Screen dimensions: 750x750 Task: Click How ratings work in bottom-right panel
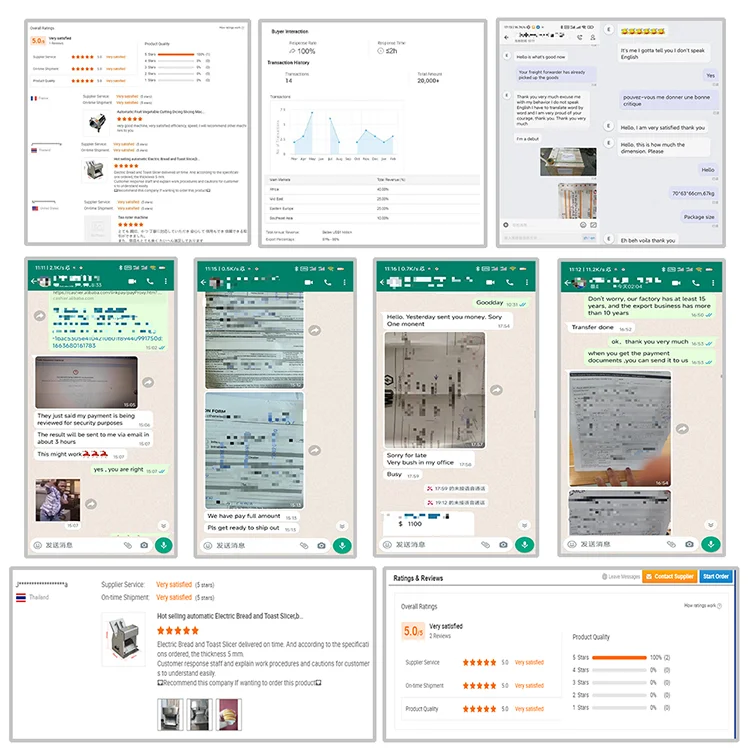(x=703, y=606)
